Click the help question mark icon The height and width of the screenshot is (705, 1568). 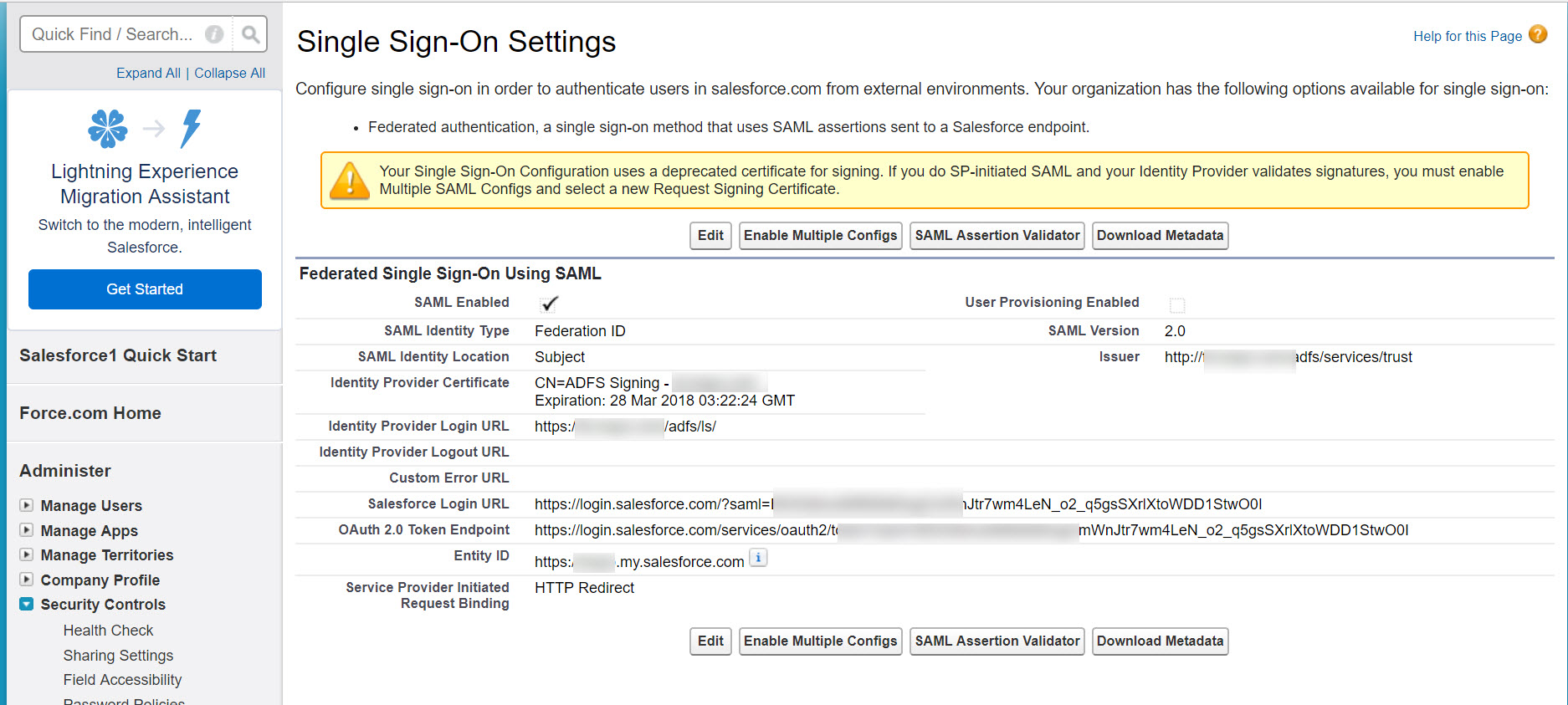[x=1537, y=34]
